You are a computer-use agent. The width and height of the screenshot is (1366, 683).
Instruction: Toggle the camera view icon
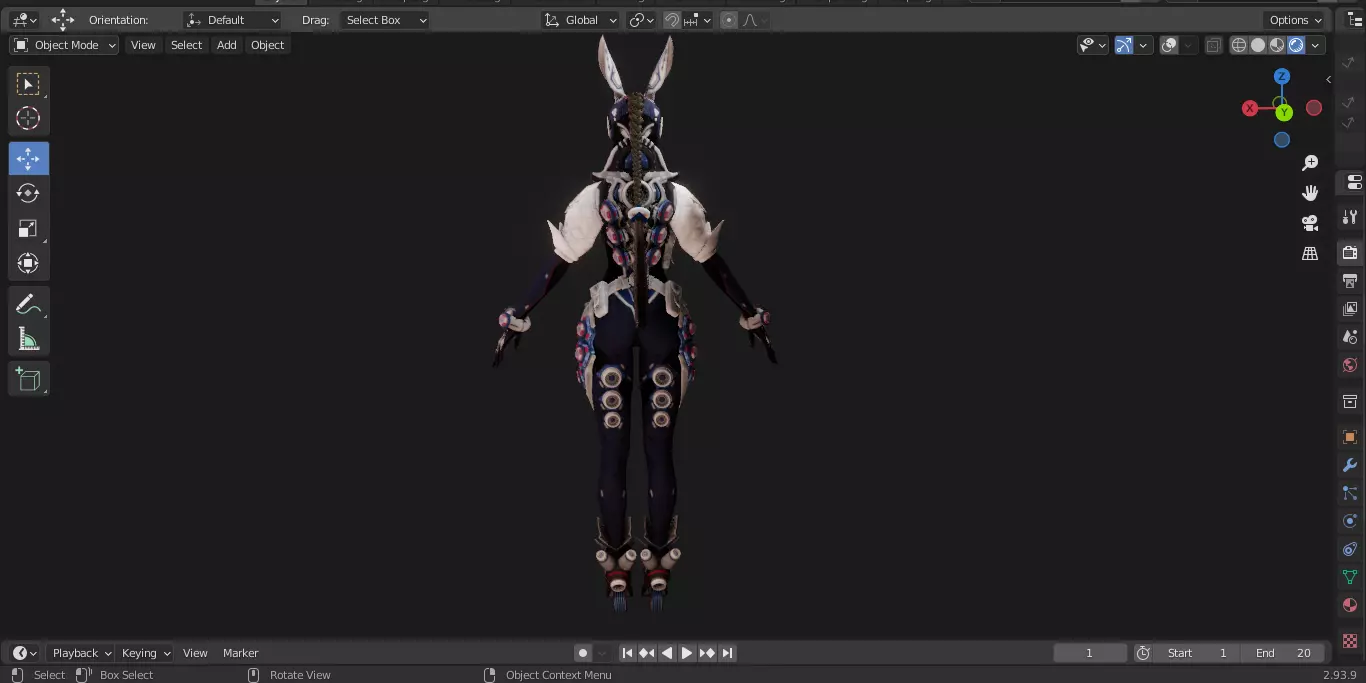tap(1310, 223)
